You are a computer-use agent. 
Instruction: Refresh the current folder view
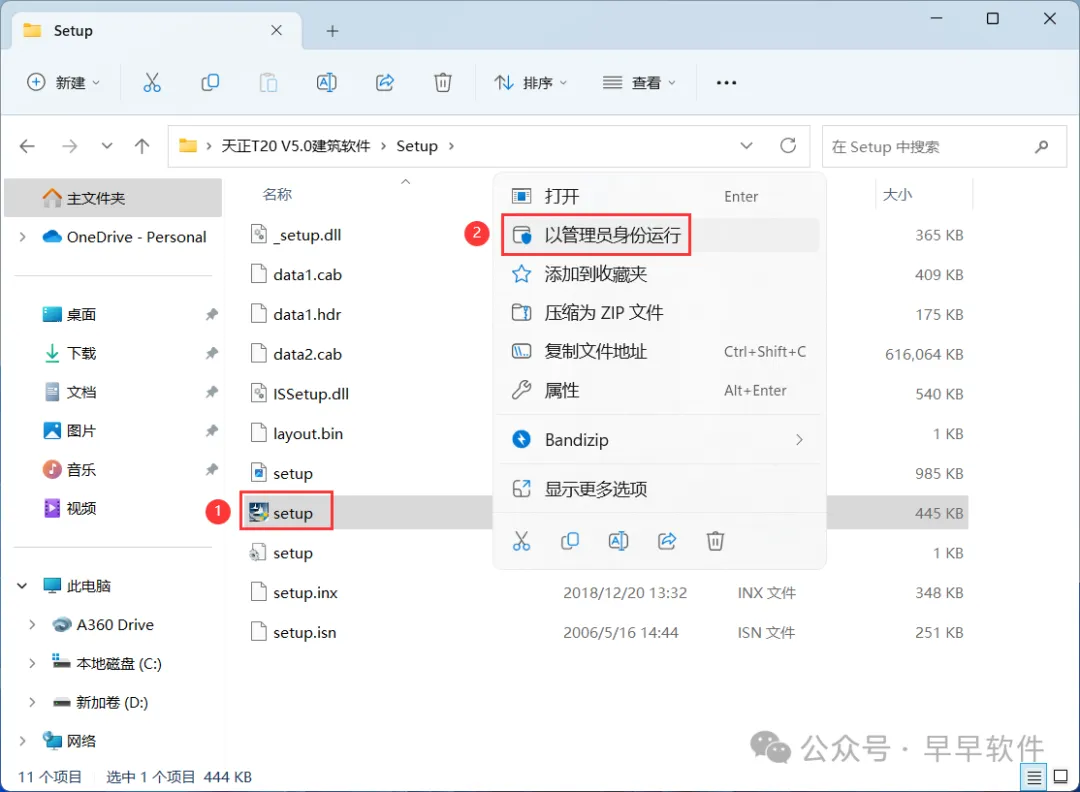click(788, 146)
